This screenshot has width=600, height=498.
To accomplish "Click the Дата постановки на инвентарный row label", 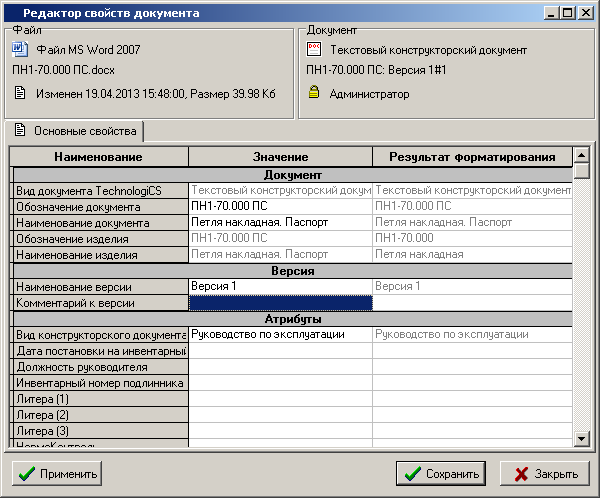I will [x=101, y=351].
